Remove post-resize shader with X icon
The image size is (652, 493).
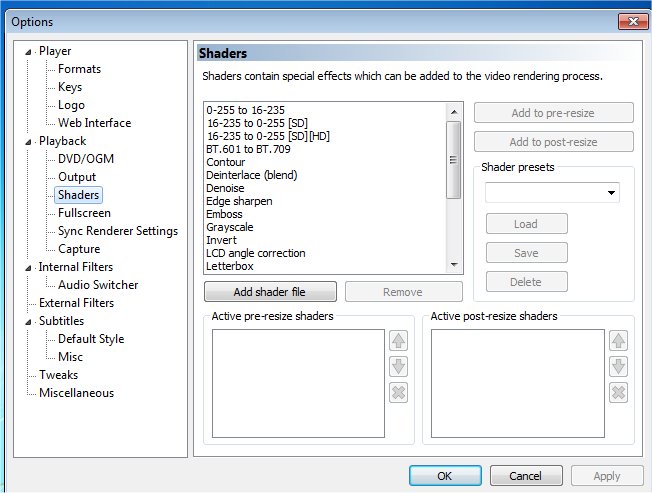(618, 392)
